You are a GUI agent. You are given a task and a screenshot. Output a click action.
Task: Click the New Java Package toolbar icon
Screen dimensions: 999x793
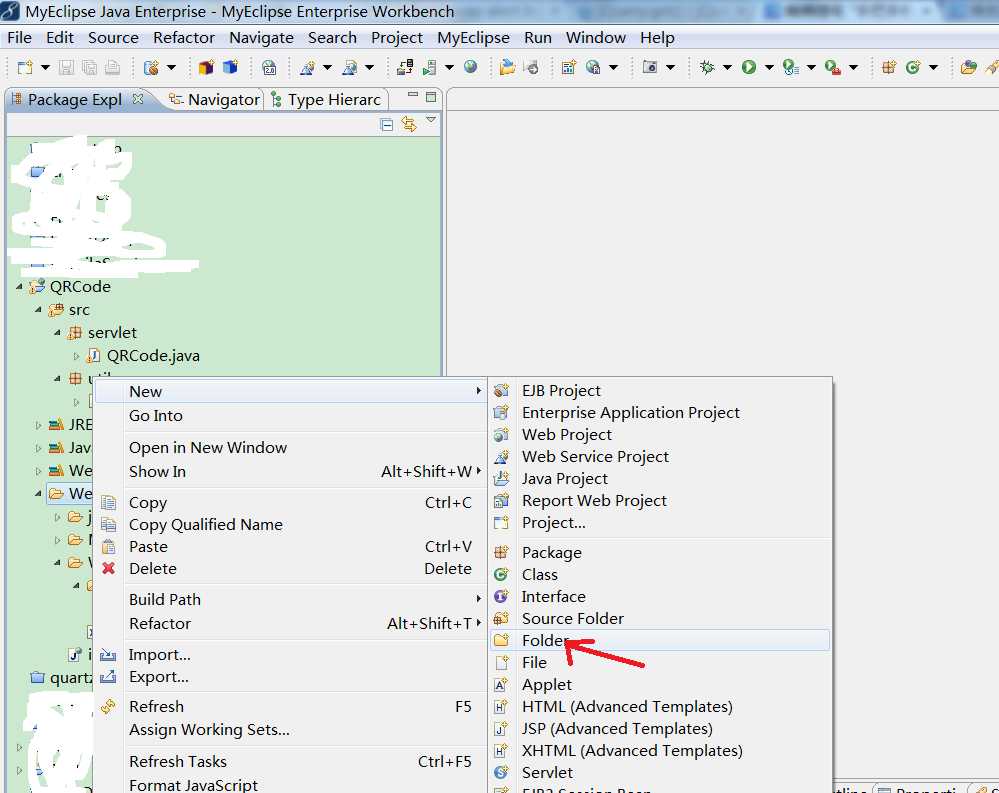(x=888, y=67)
